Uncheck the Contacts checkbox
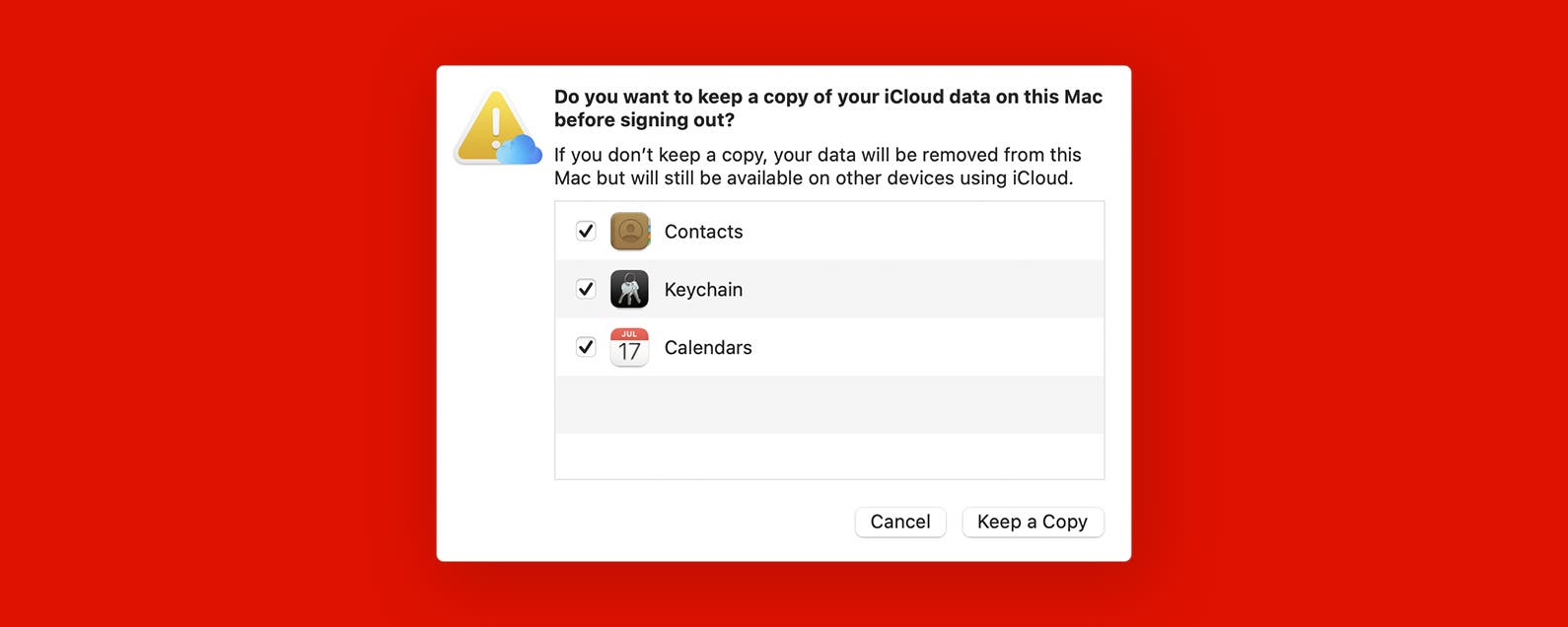Viewport: 1568px width, 627px height. tap(586, 232)
